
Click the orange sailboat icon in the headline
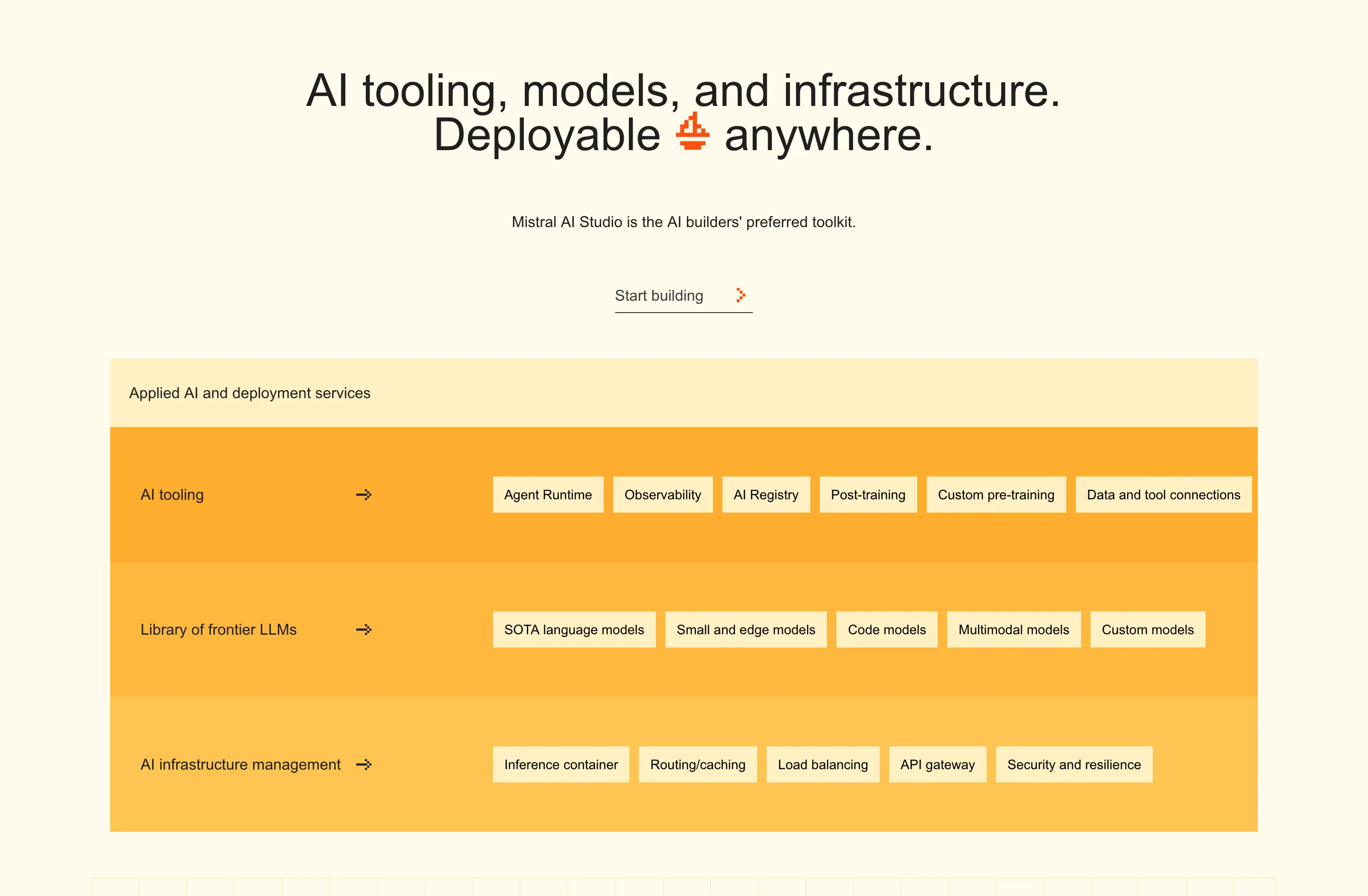[693, 133]
